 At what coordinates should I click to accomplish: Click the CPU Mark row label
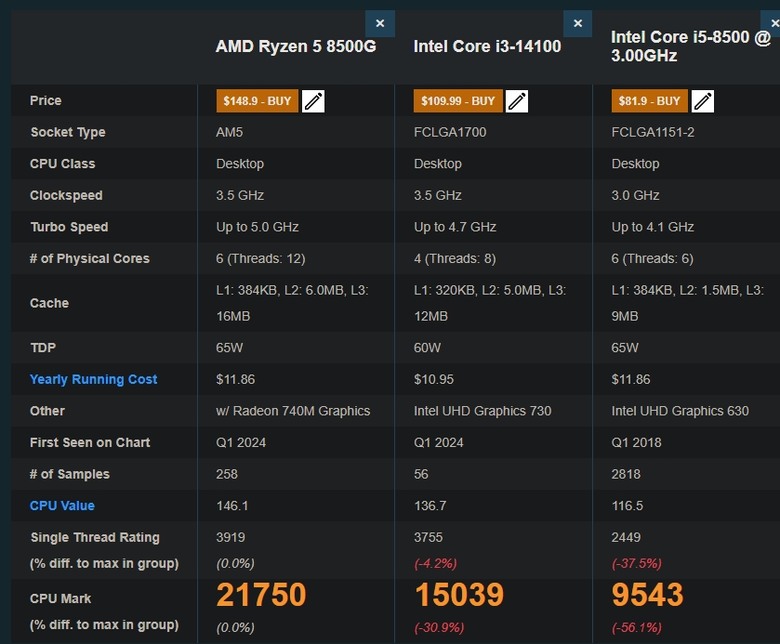tap(61, 599)
